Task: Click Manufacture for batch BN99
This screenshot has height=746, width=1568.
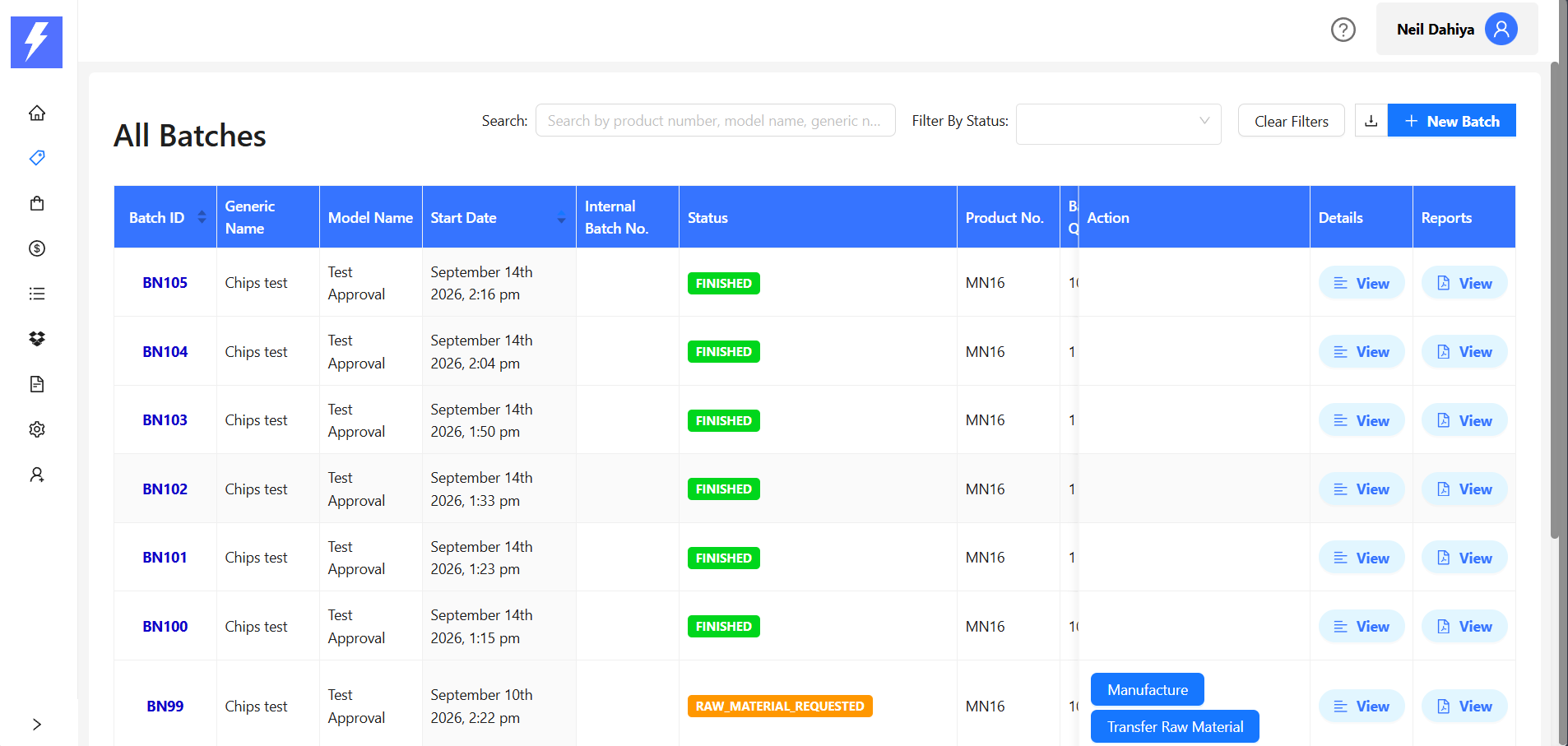Action: (x=1148, y=690)
